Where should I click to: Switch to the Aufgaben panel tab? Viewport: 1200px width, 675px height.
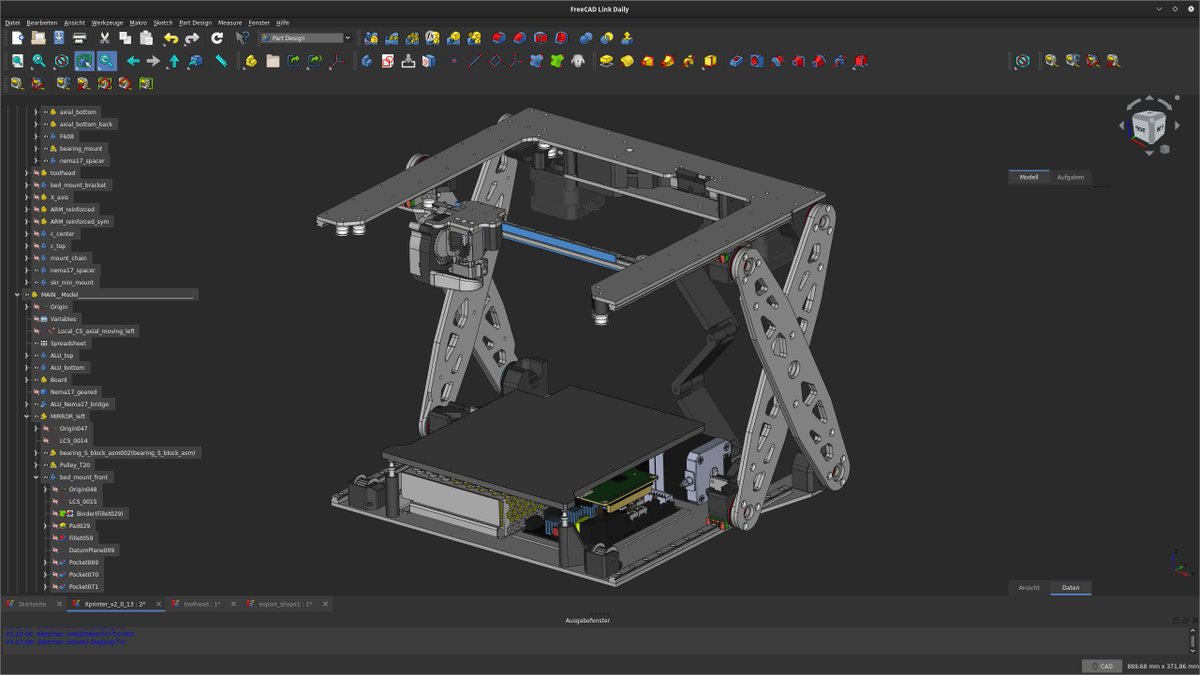coord(1070,177)
